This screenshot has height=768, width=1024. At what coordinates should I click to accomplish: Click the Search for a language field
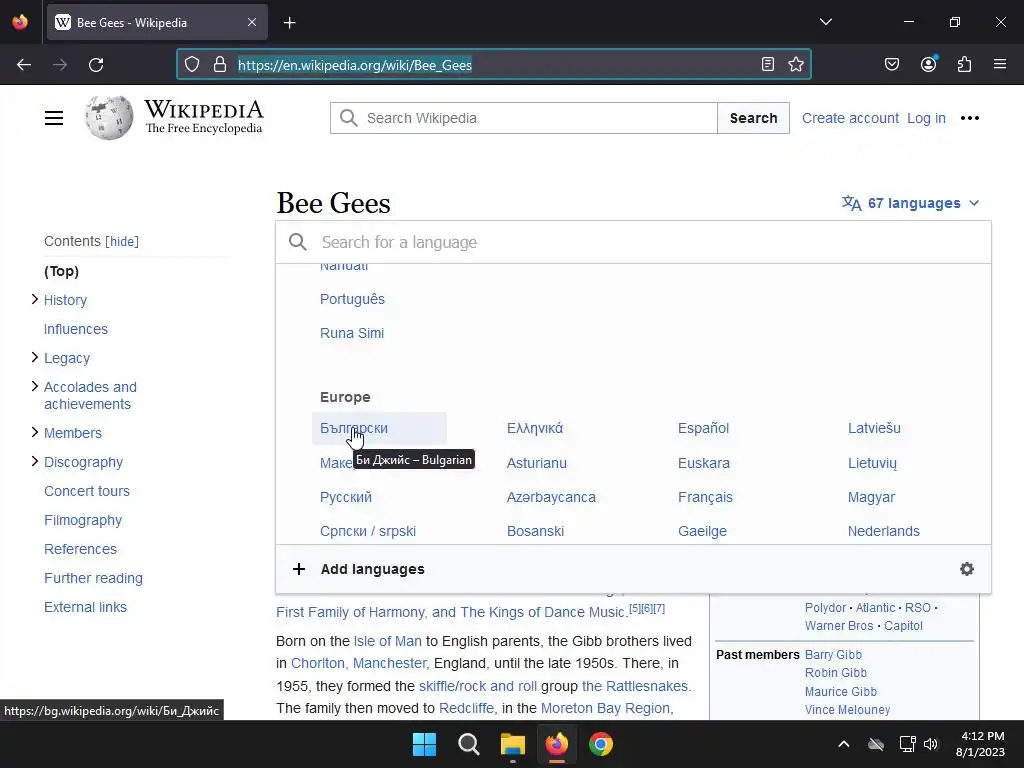pos(633,242)
